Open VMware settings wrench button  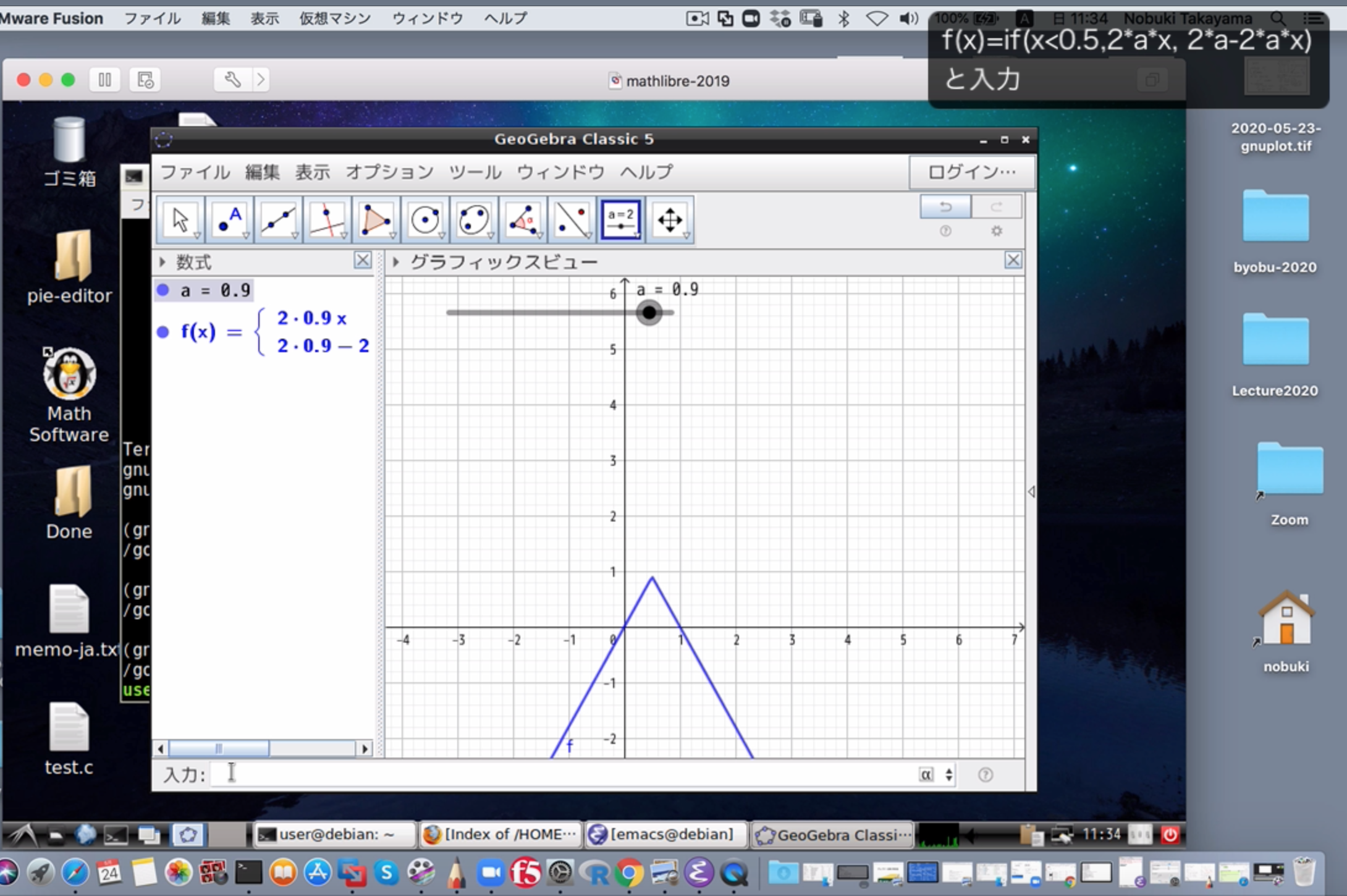point(233,80)
